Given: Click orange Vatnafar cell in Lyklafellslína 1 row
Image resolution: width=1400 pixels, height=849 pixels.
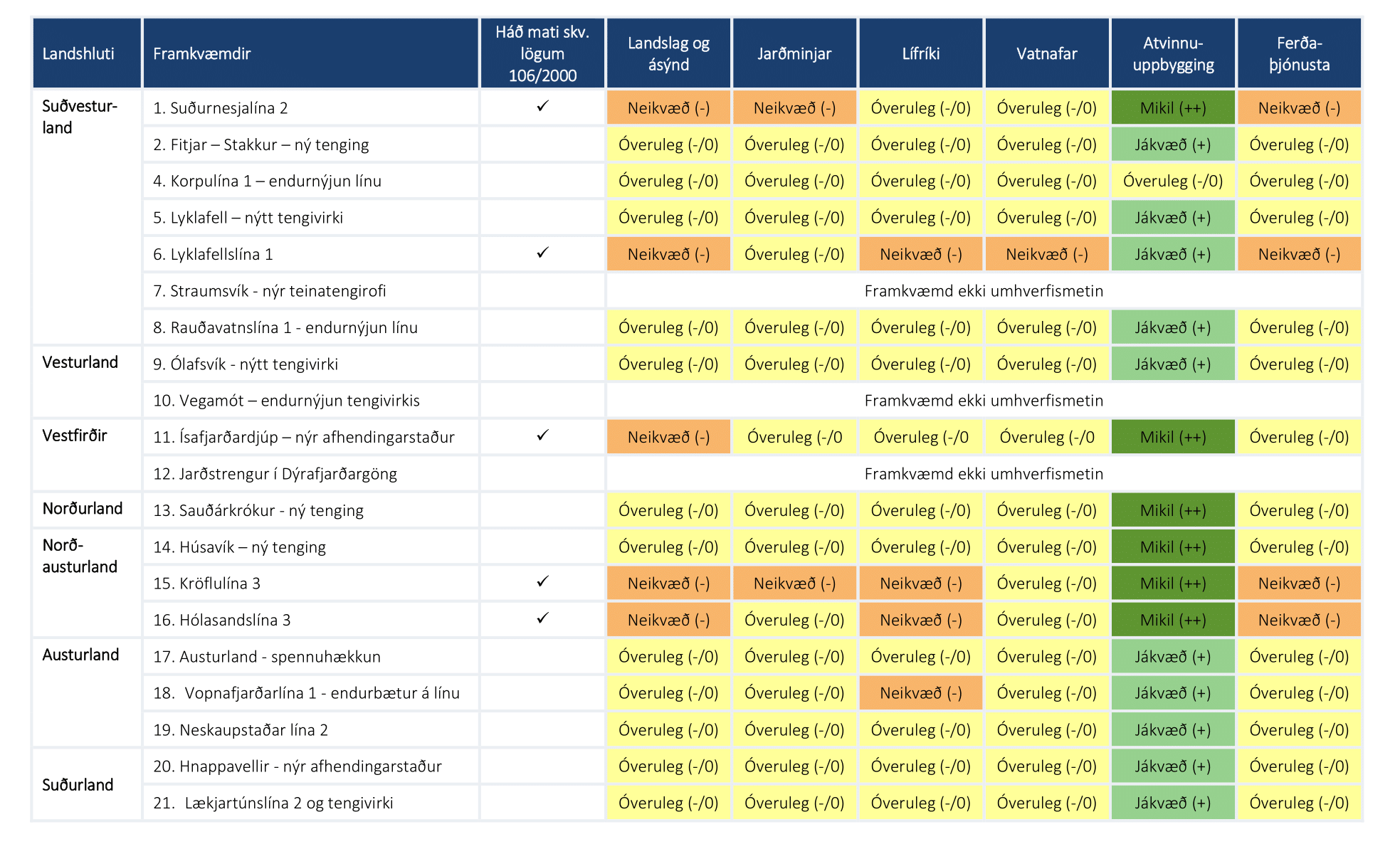Looking at the screenshot, I should [x=1046, y=254].
